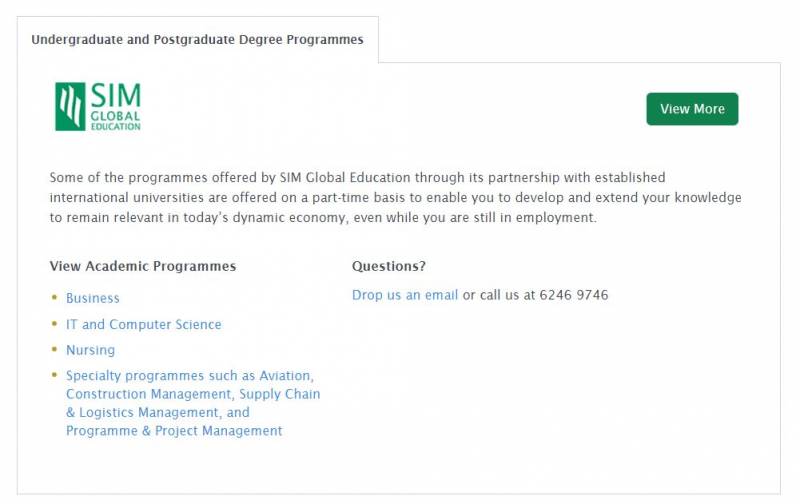800x504 pixels.
Task: Click the introductory paragraph about part-time programmes
Action: (x=395, y=197)
